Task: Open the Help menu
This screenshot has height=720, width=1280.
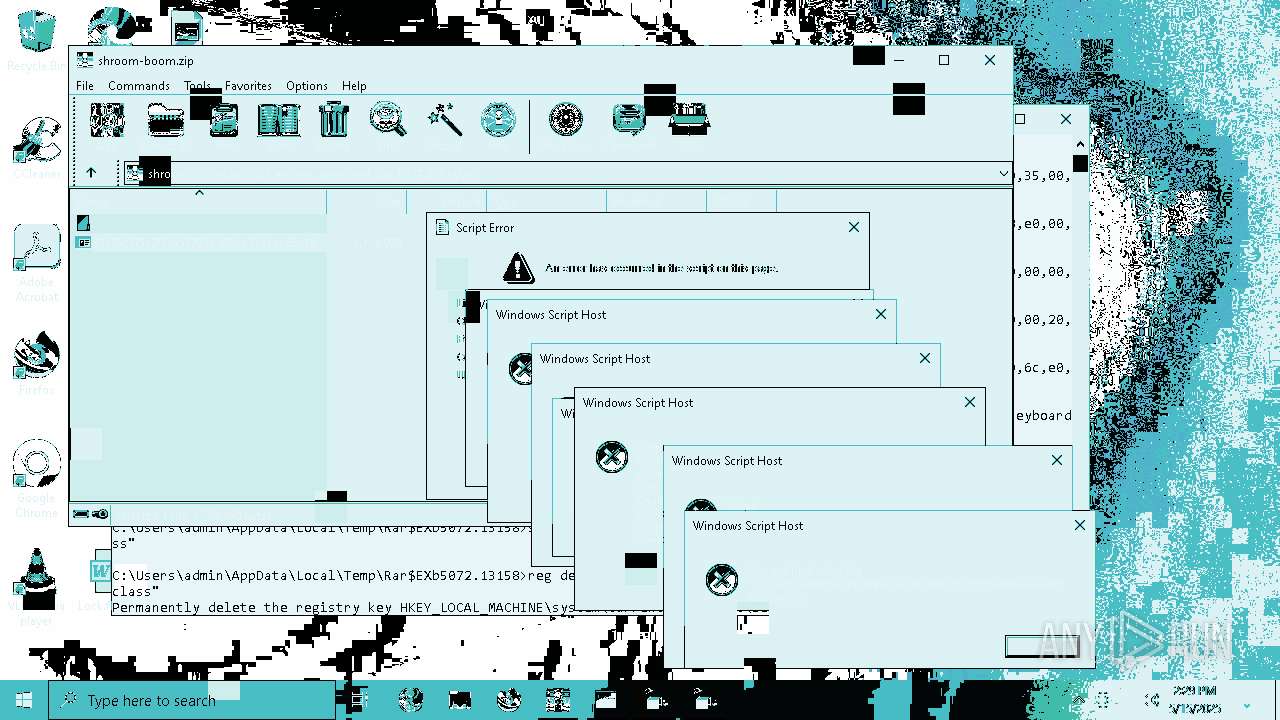Action: [354, 86]
